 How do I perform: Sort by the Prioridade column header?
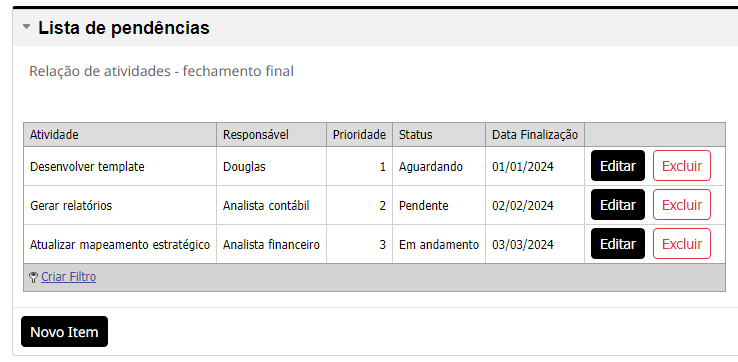tap(359, 135)
